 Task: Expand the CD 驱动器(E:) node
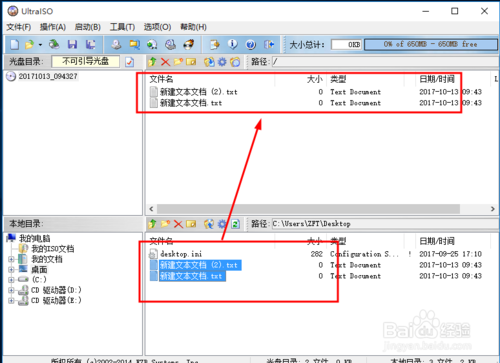pos(11,300)
